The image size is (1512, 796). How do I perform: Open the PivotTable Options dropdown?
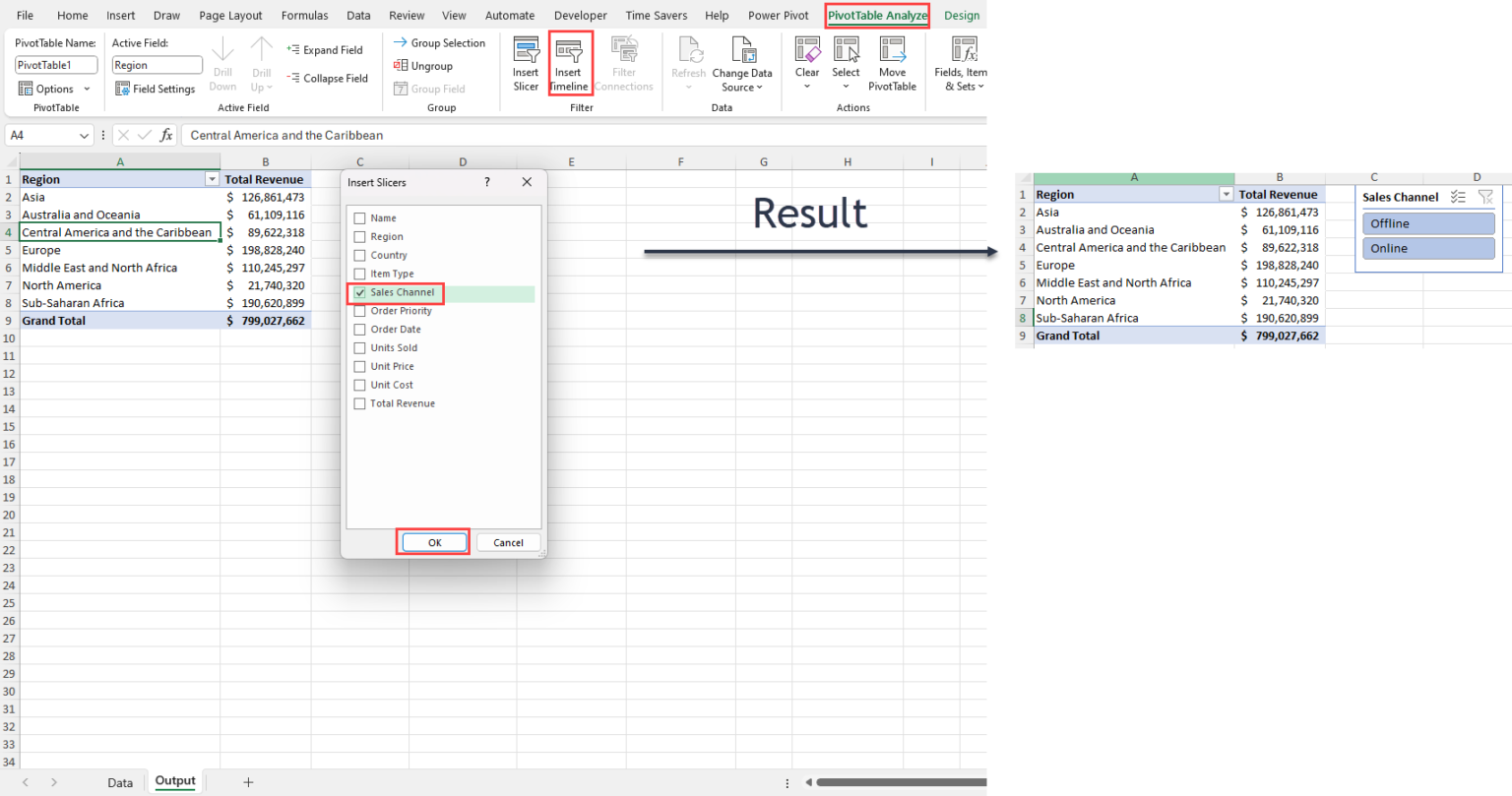coord(54,89)
